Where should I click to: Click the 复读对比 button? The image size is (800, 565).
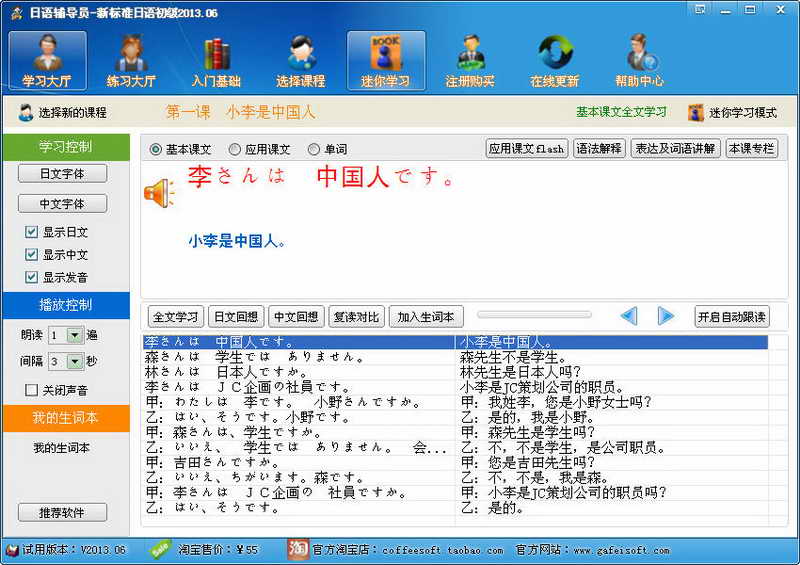[x=356, y=316]
